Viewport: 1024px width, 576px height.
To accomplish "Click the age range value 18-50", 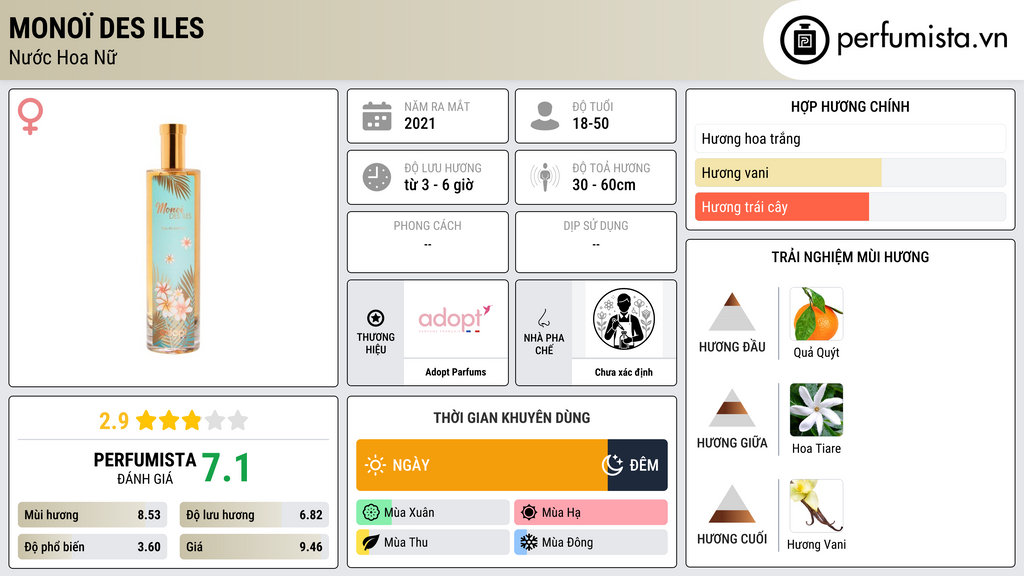I will [x=590, y=123].
